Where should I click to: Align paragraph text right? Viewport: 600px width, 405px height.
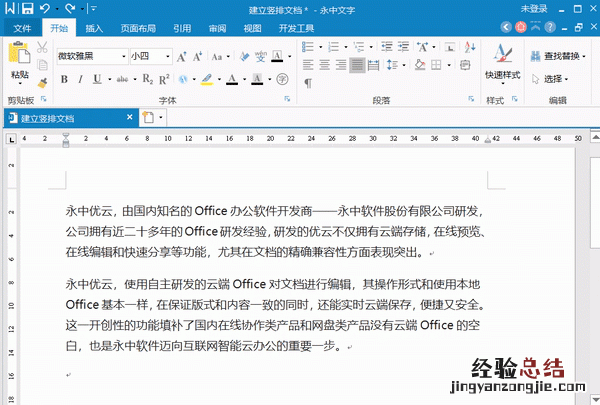pos(341,65)
